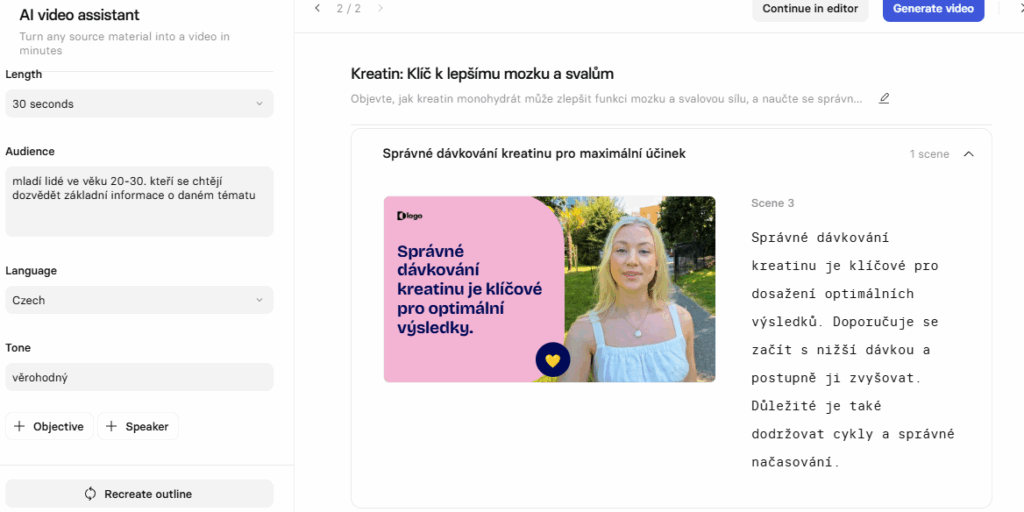Viewport: 1024px width, 512px height.
Task: Click the logo in the scene thumbnail
Action: point(408,215)
